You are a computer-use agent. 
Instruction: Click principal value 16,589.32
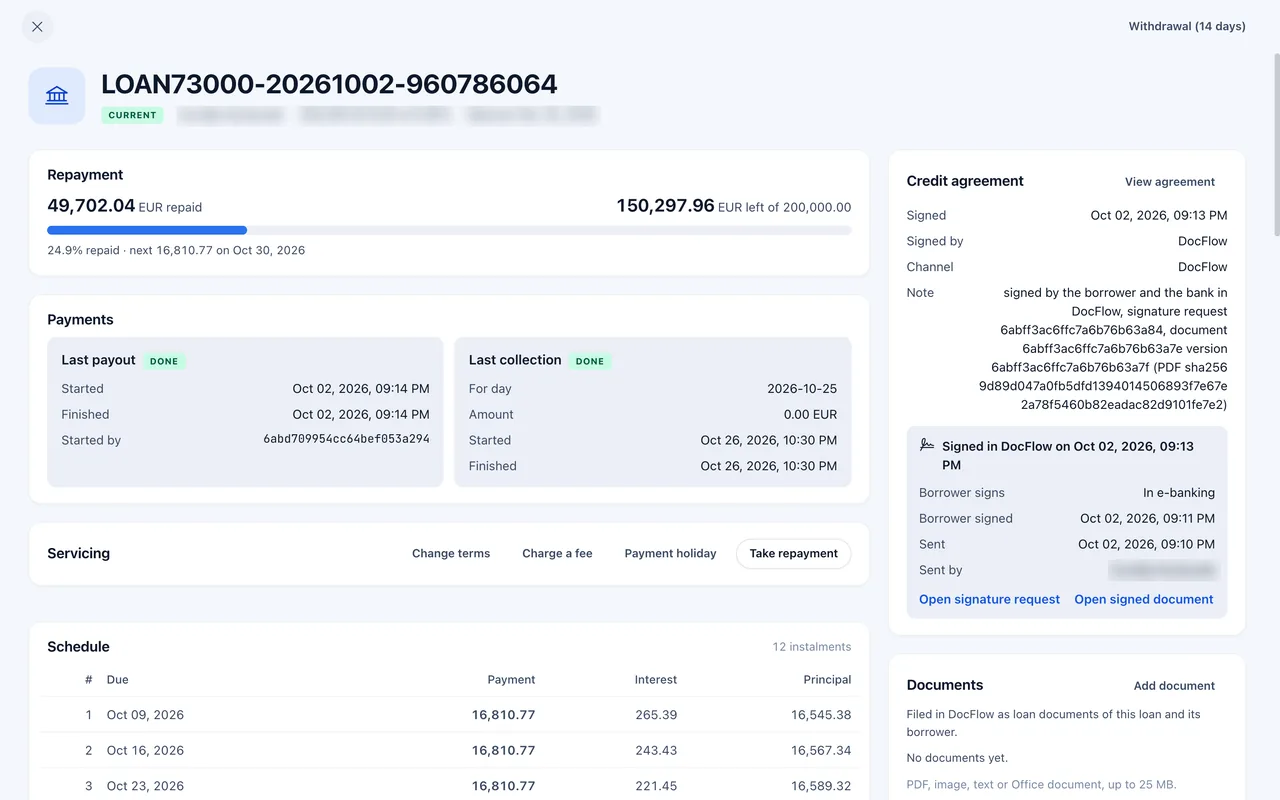(x=821, y=786)
